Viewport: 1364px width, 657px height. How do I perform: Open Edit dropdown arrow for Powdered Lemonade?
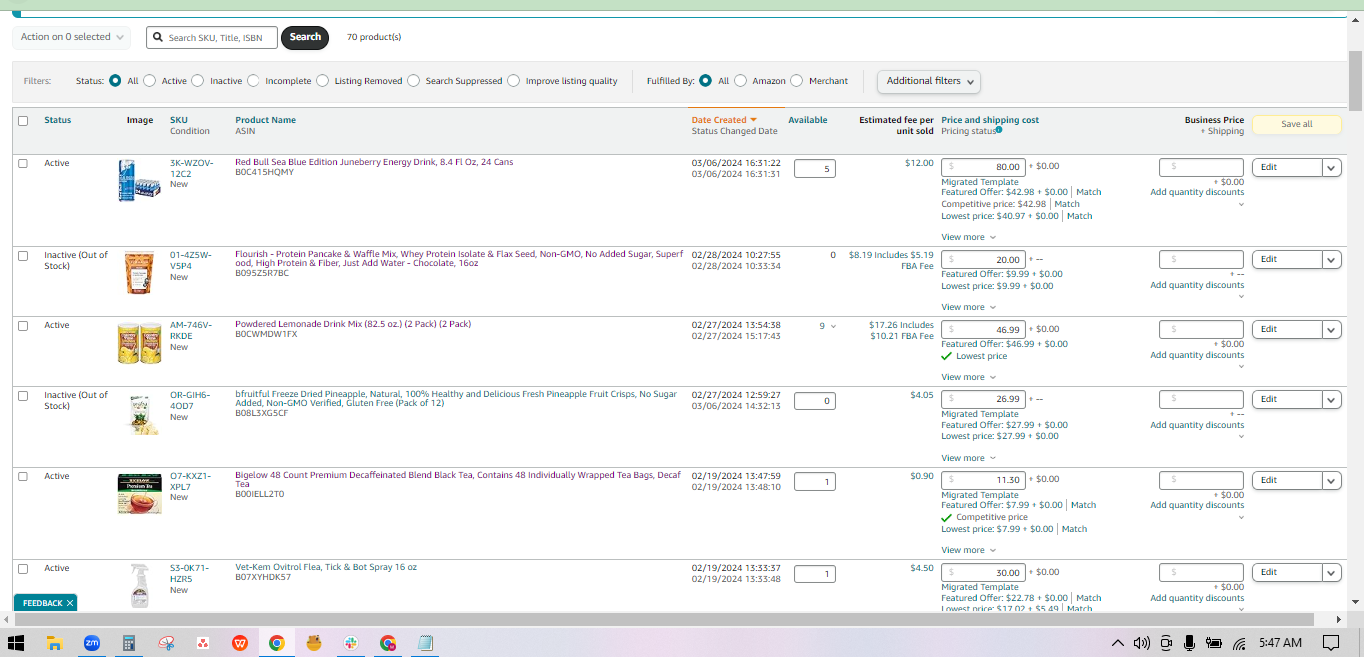tap(1331, 330)
